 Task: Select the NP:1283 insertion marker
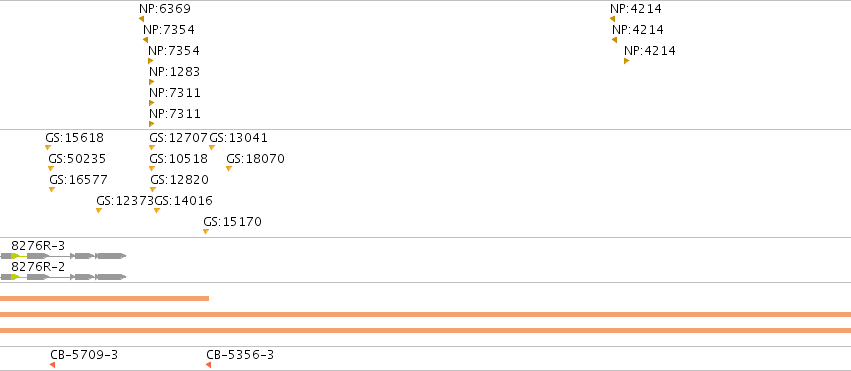151,82
